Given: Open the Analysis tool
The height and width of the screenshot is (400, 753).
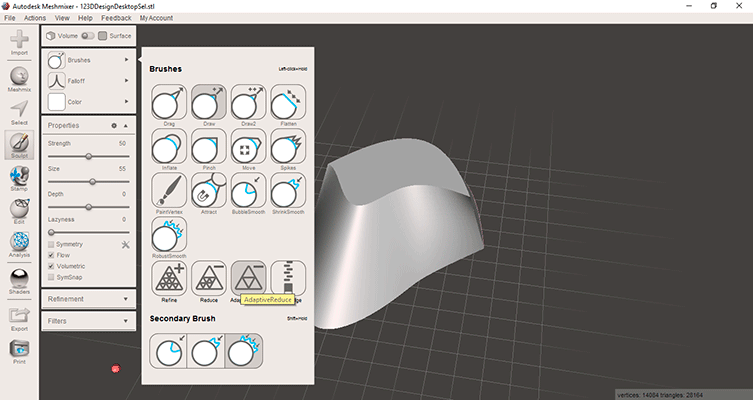Looking at the screenshot, I should (19, 245).
